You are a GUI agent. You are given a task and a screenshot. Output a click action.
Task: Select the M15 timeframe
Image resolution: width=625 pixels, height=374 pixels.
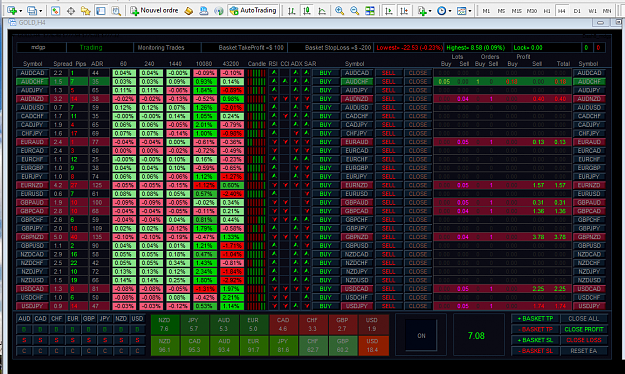click(517, 11)
